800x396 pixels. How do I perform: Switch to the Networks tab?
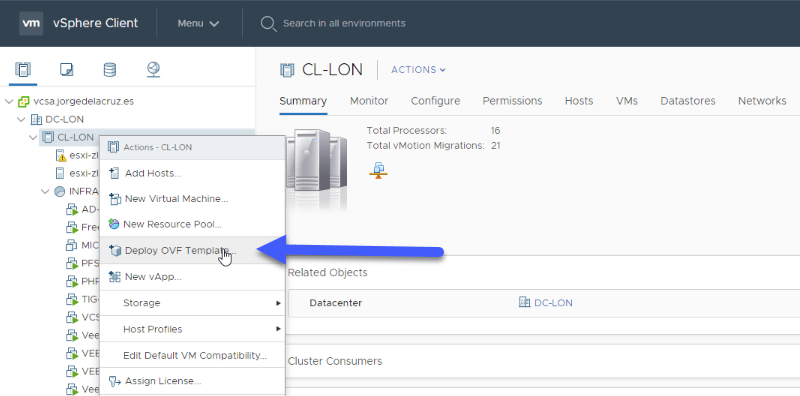click(x=762, y=101)
